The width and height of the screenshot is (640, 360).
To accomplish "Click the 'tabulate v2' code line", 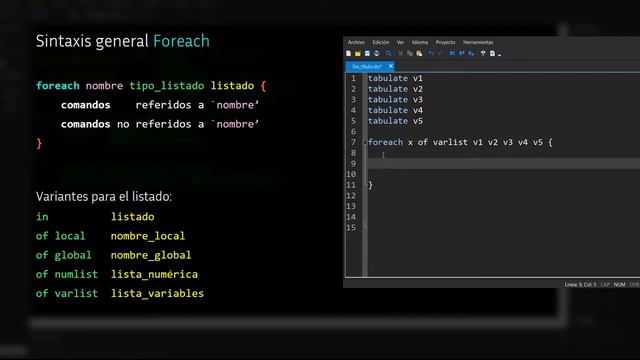I will click(x=395, y=89).
